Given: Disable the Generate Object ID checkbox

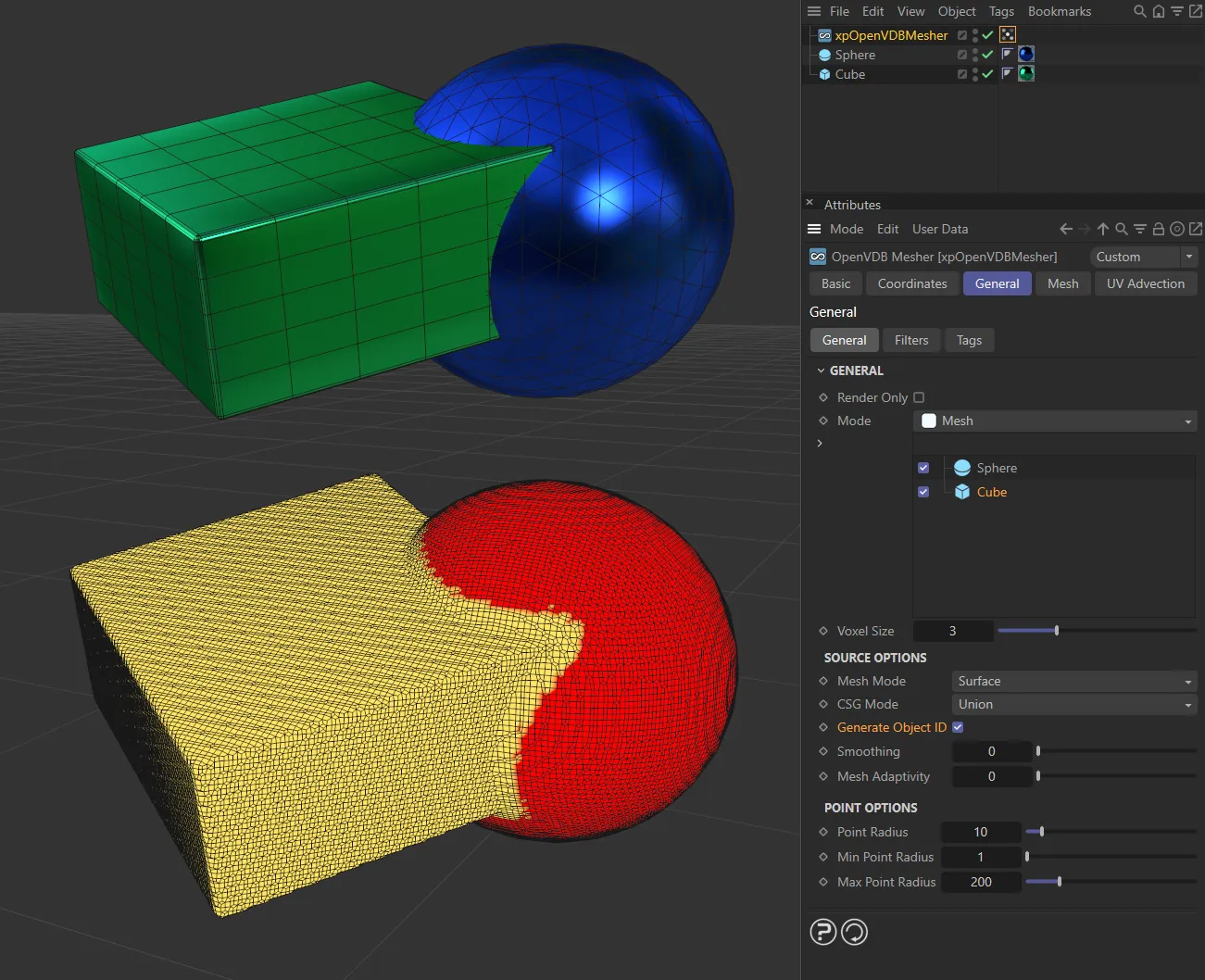Looking at the screenshot, I should point(958,727).
